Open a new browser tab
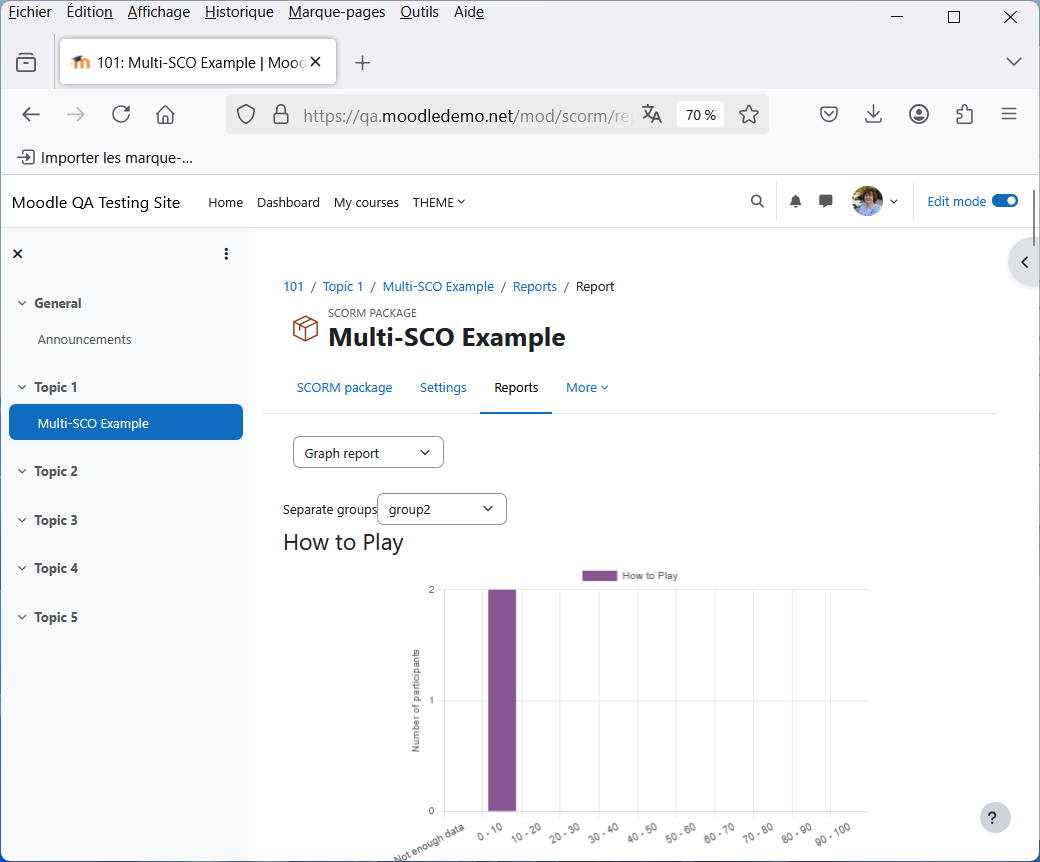Image resolution: width=1040 pixels, height=862 pixels. pos(362,63)
